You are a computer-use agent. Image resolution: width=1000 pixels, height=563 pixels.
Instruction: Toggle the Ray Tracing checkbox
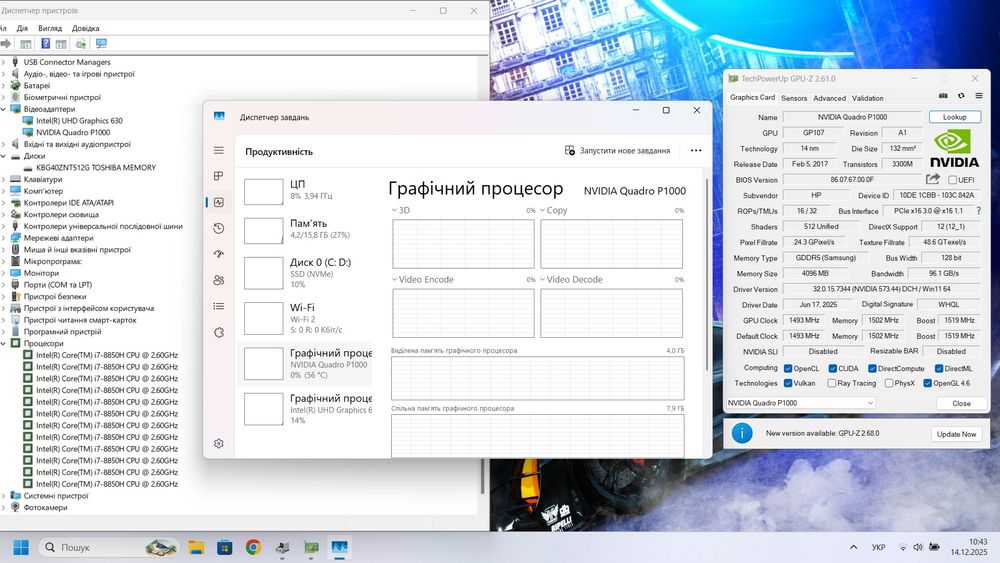click(831, 383)
